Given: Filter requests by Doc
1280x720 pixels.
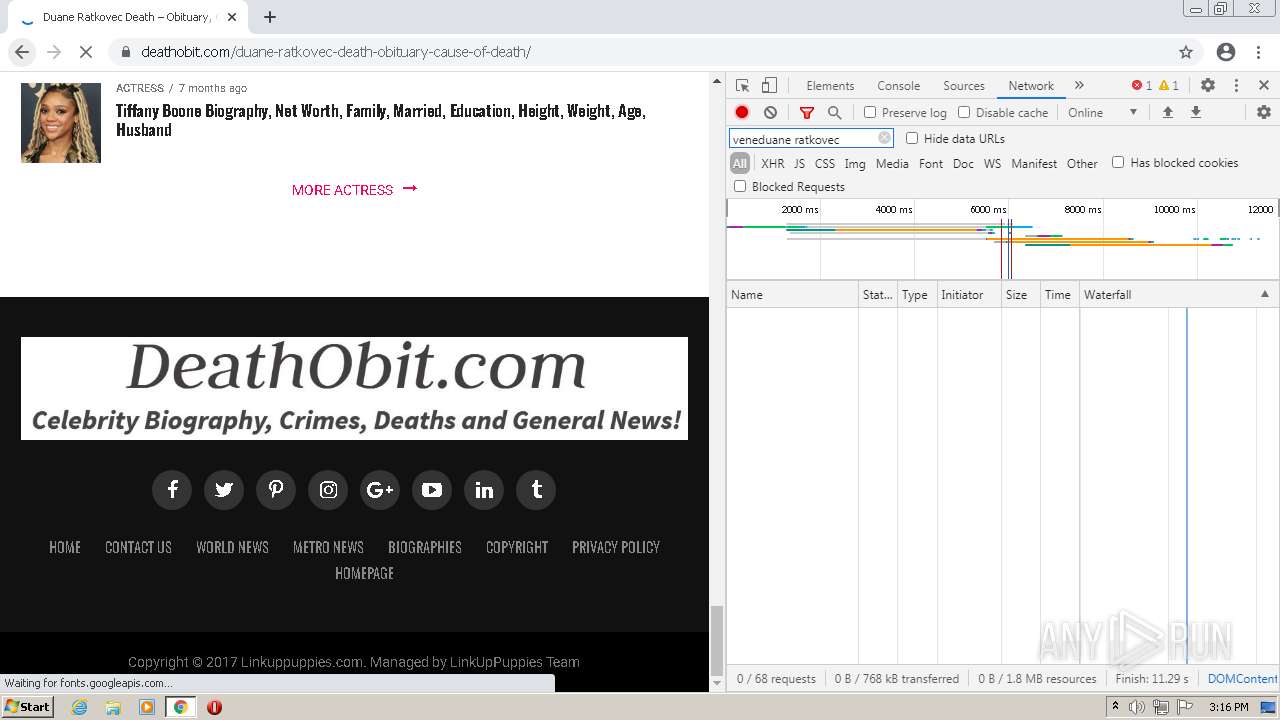Looking at the screenshot, I should click(963, 164).
